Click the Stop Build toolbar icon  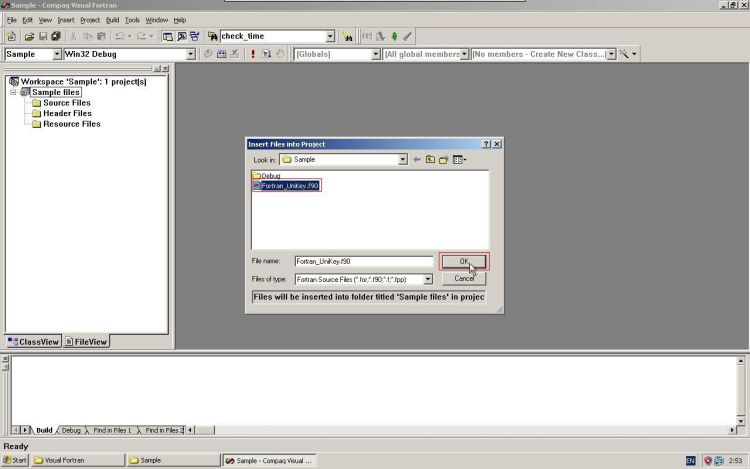coord(235,54)
